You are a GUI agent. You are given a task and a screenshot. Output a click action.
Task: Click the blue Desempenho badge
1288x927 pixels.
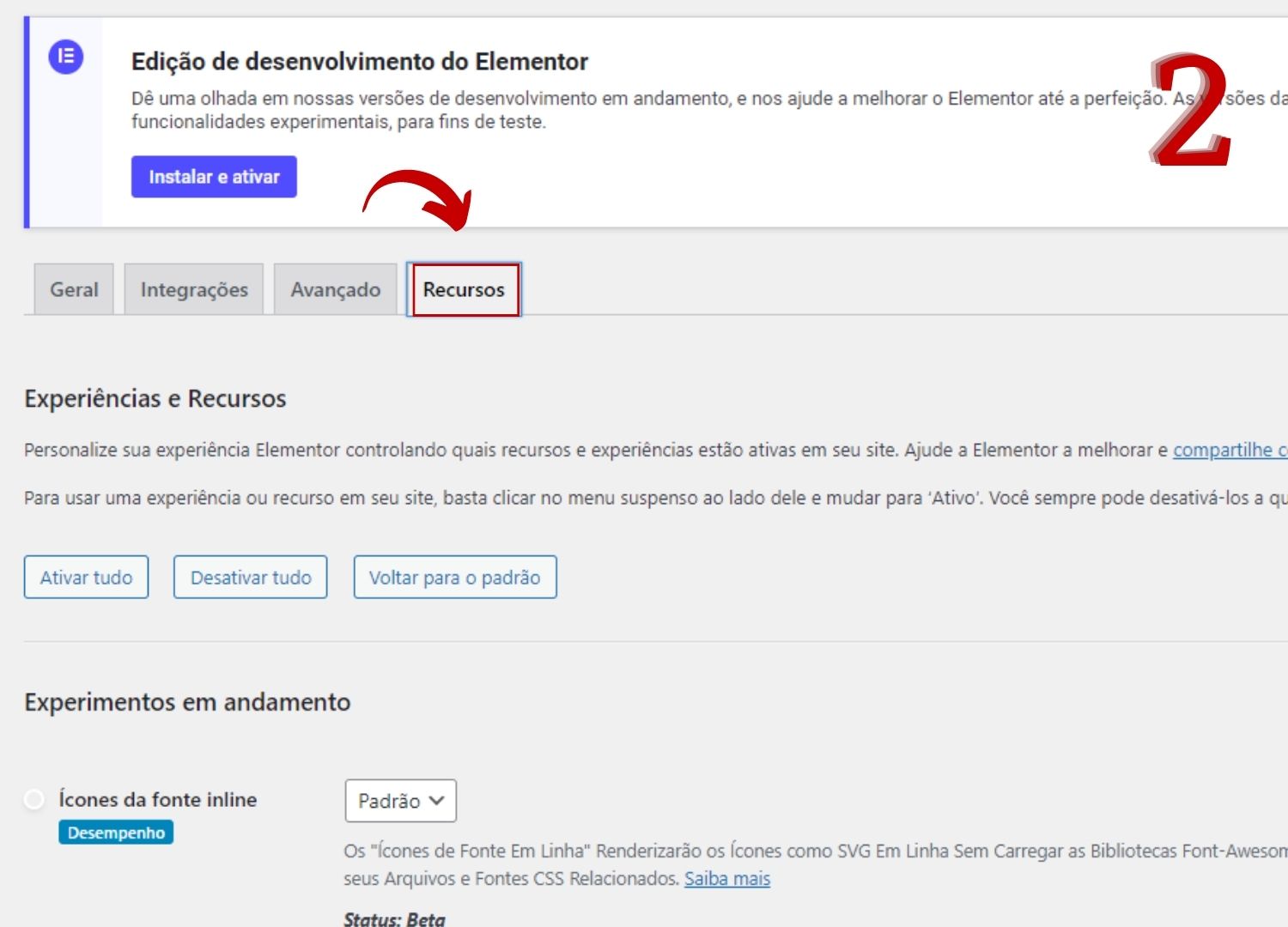click(116, 831)
